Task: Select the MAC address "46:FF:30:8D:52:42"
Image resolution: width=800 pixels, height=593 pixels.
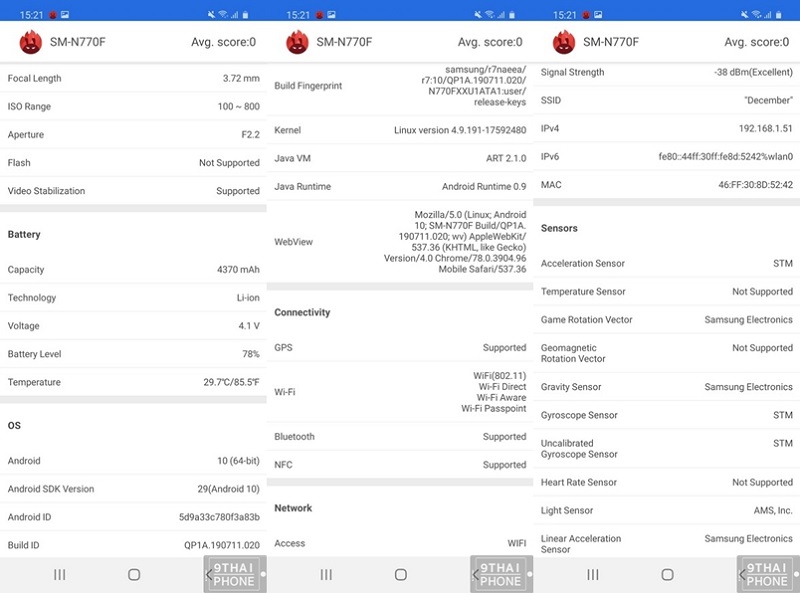Action: point(756,185)
